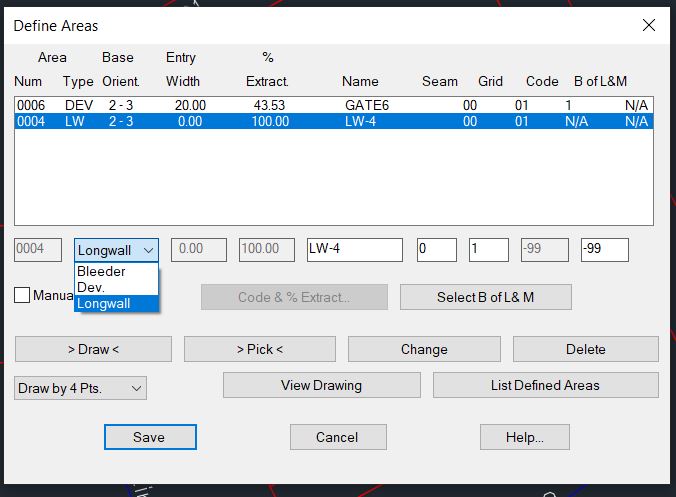
Task: Save the defined areas
Action: pos(150,437)
